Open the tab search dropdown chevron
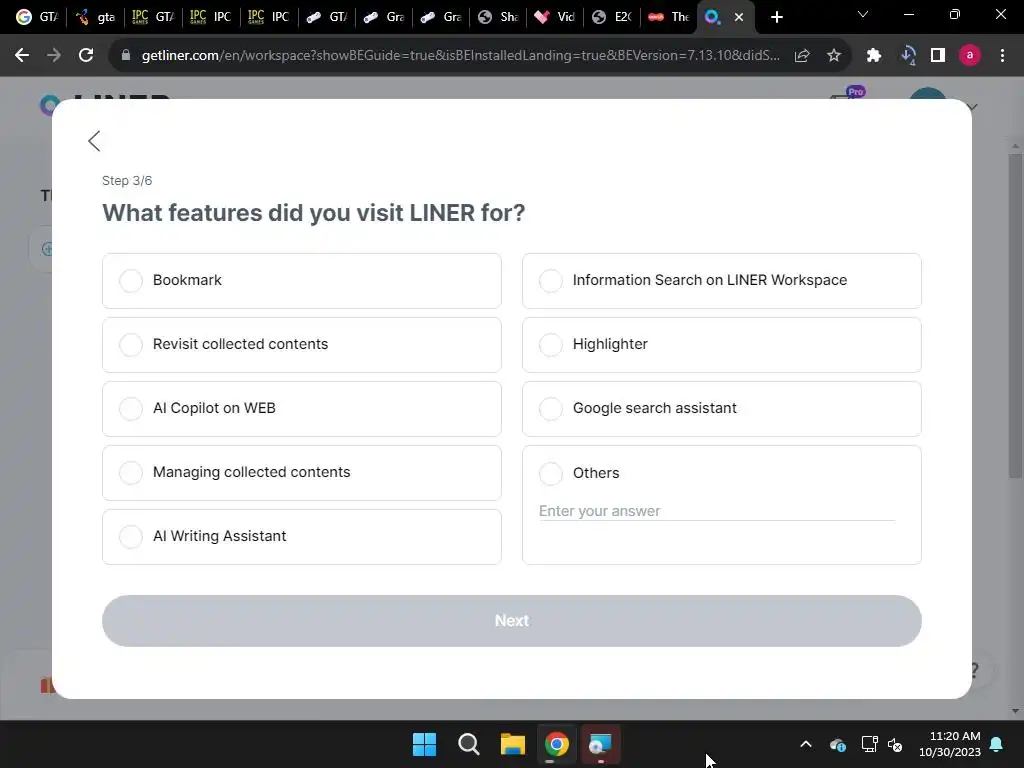This screenshot has height=768, width=1024. [x=863, y=14]
